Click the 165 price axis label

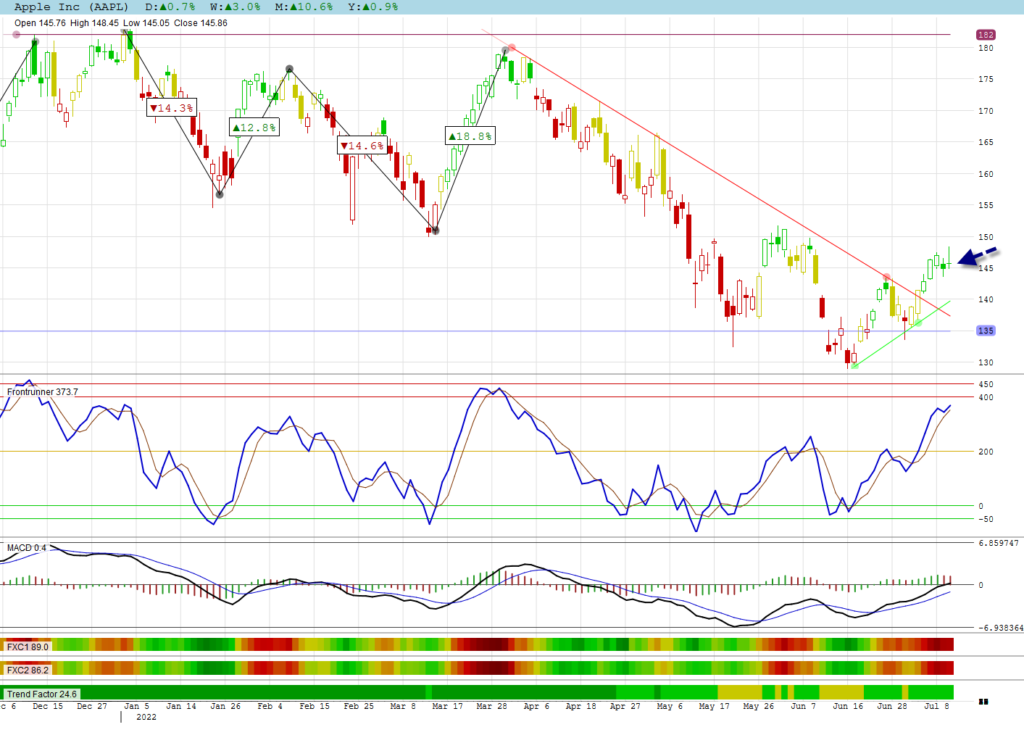coord(985,142)
